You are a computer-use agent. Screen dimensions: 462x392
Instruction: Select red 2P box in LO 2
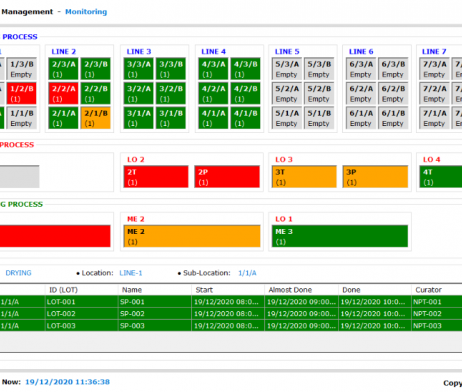(x=227, y=177)
